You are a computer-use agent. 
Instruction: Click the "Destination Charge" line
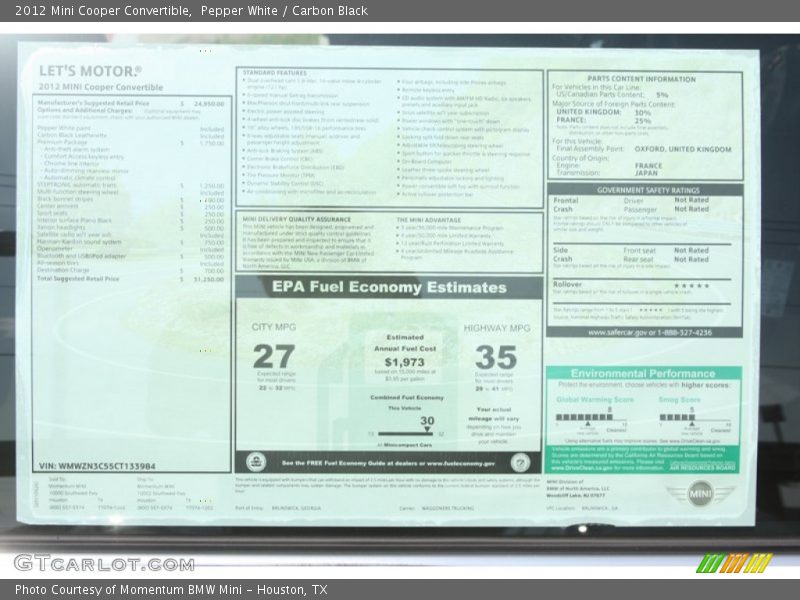click(63, 270)
